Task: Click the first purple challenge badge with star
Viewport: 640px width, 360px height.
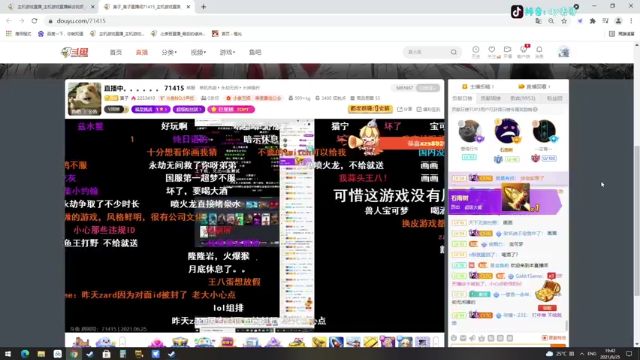Action: pos(151,109)
